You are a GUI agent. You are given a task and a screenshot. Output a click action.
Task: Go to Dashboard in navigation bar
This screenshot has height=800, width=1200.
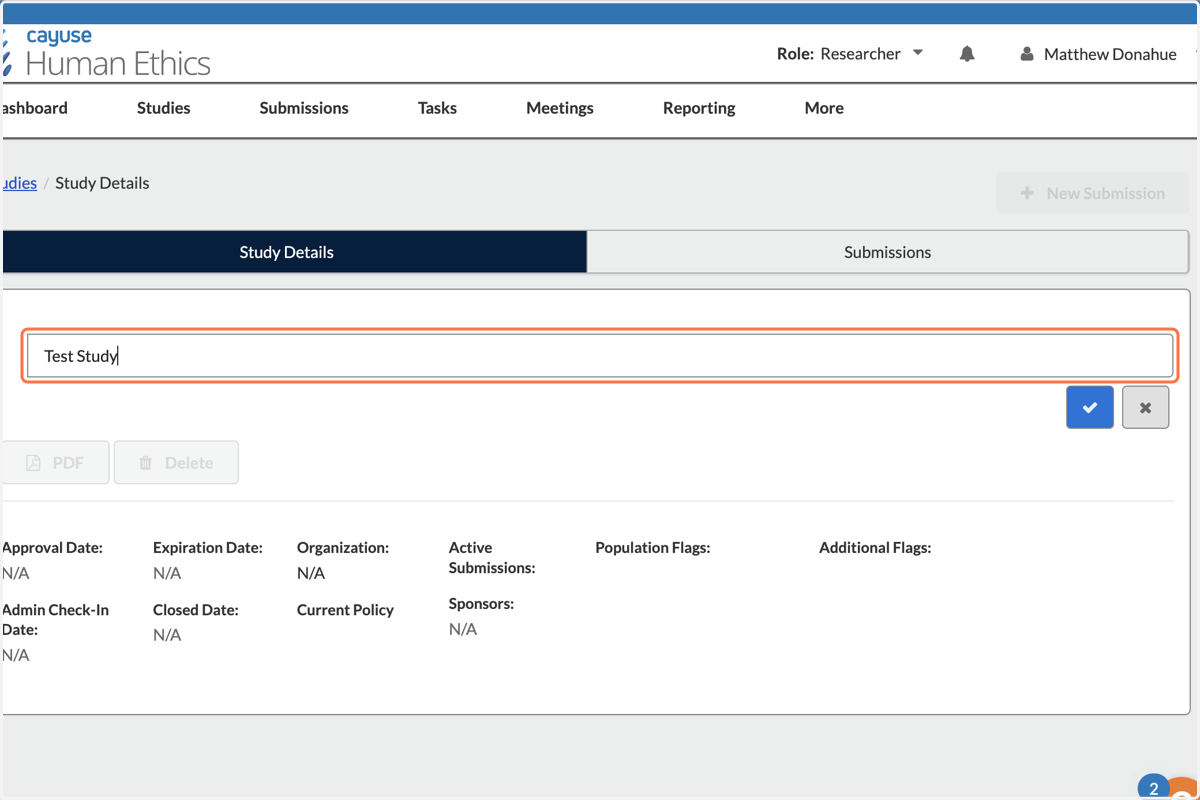(34, 108)
